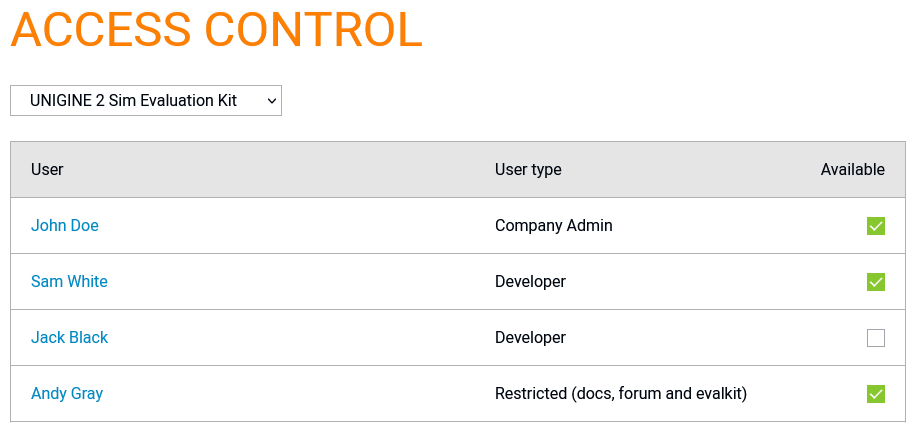
Task: Uncheck the Available checkbox for John Doe
Action: (876, 226)
